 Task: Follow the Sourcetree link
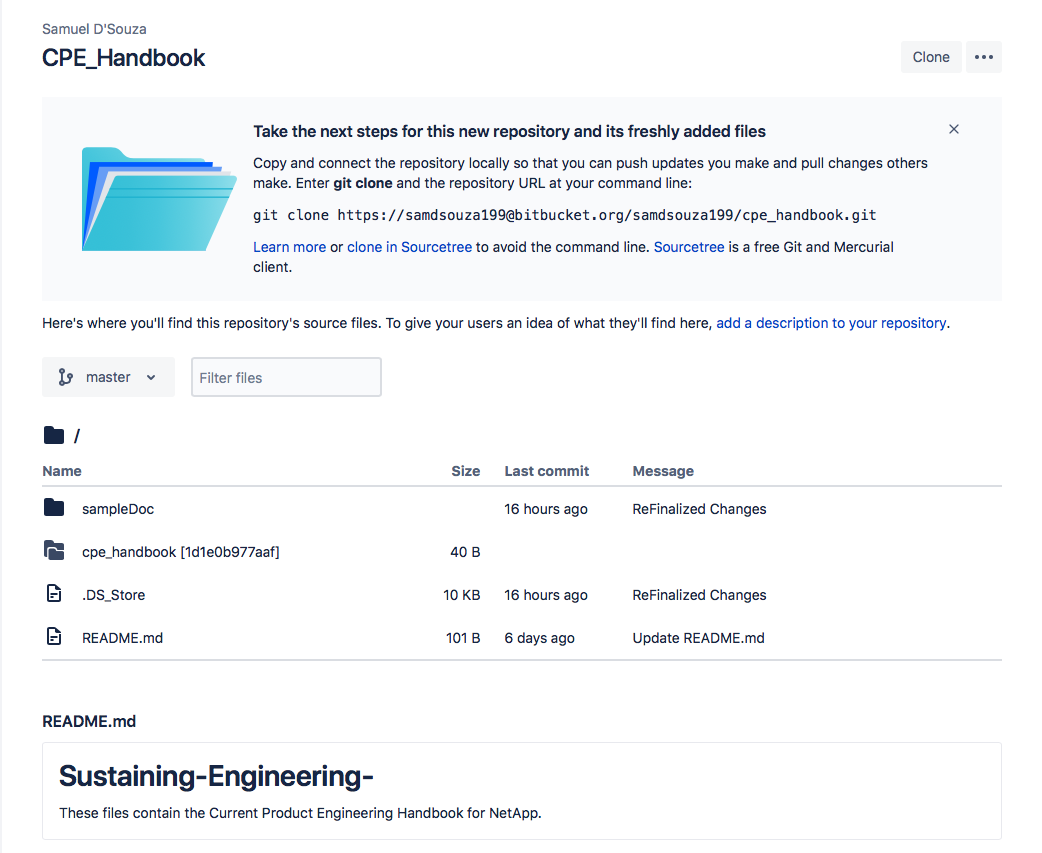[688, 247]
